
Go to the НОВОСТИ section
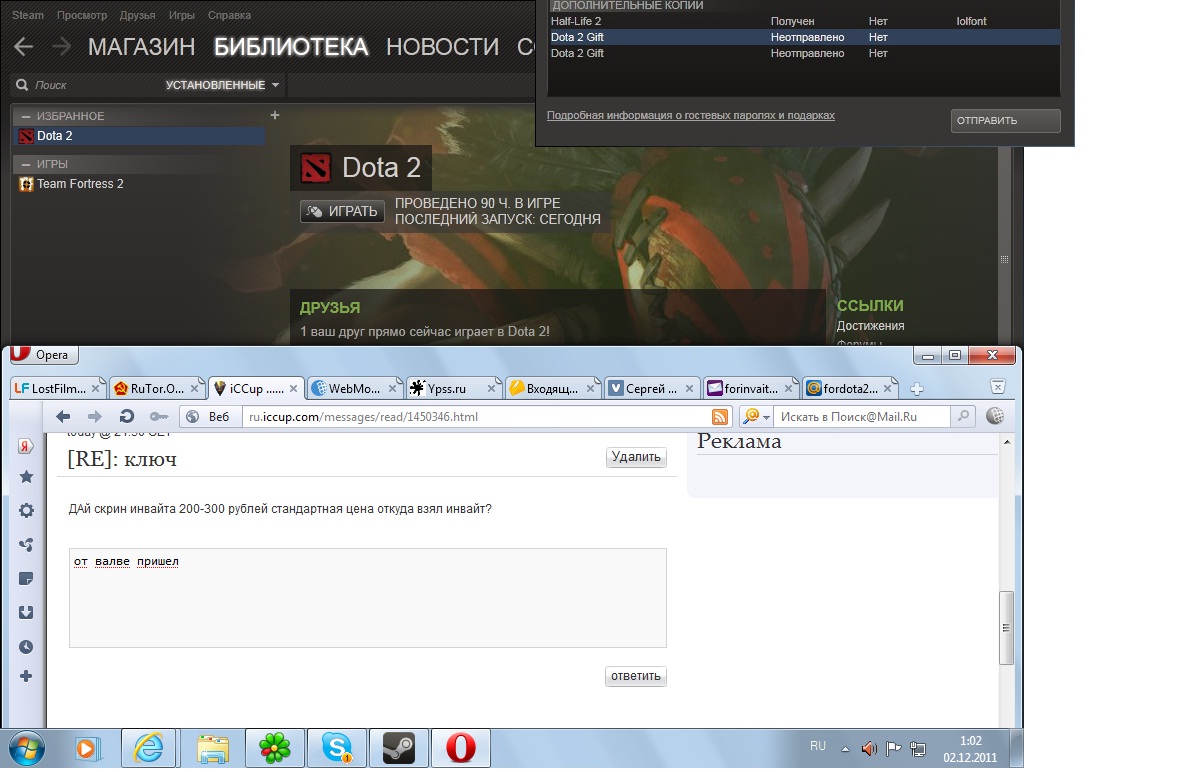(x=442, y=46)
